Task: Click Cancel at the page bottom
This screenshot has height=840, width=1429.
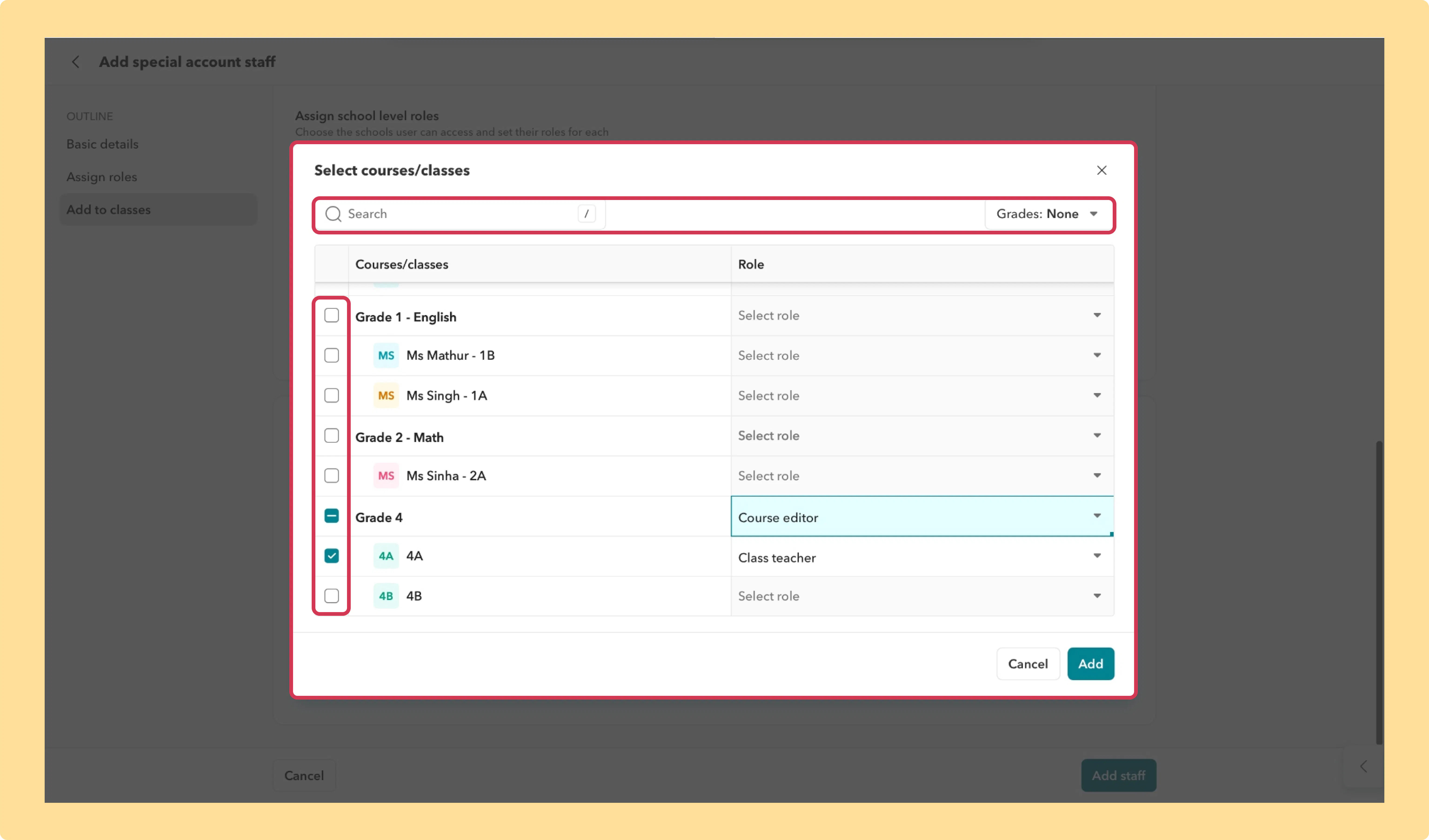Action: click(x=304, y=775)
